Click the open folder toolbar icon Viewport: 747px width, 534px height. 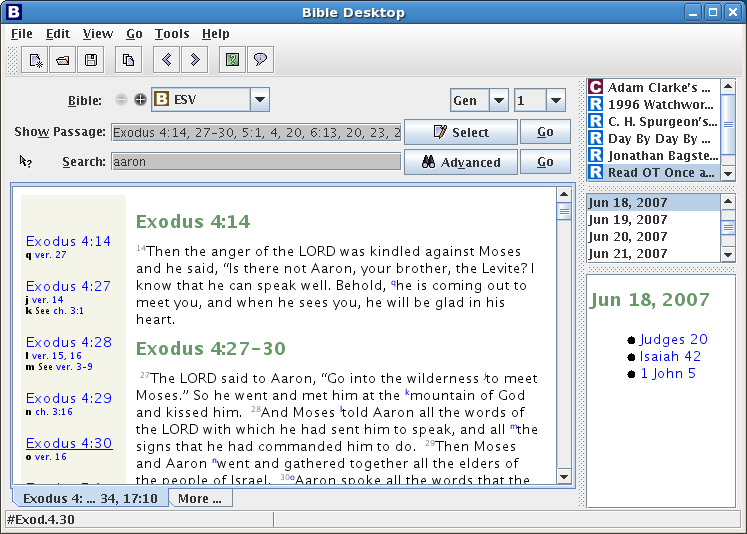pos(63,60)
